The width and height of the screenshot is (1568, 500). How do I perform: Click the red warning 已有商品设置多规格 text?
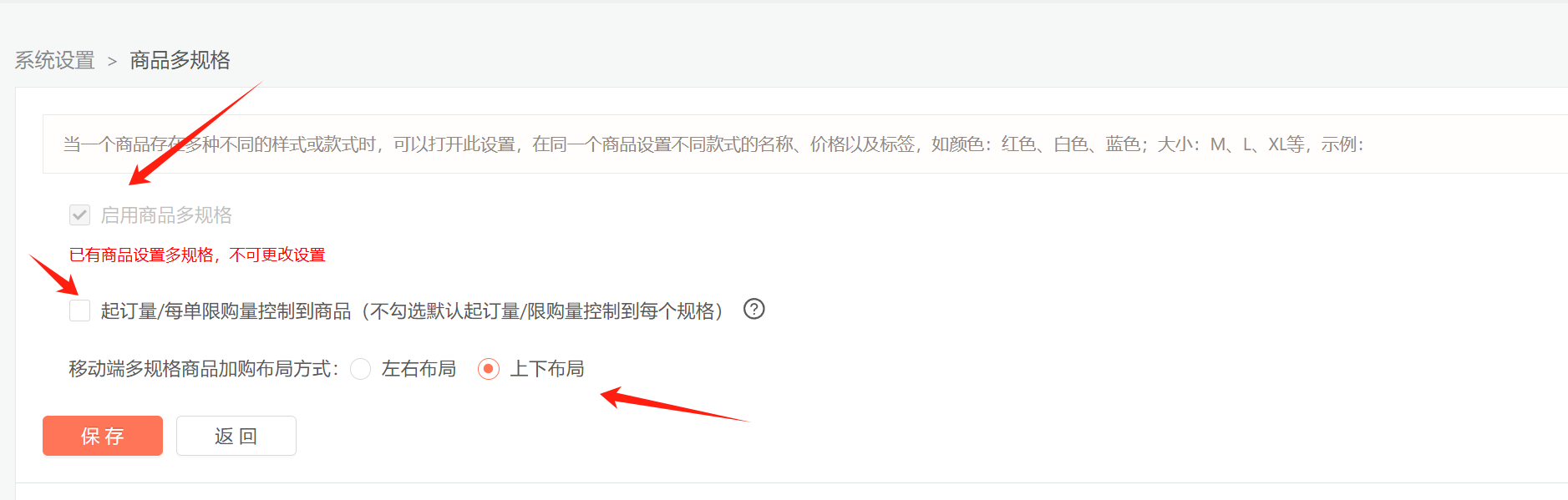(197, 255)
